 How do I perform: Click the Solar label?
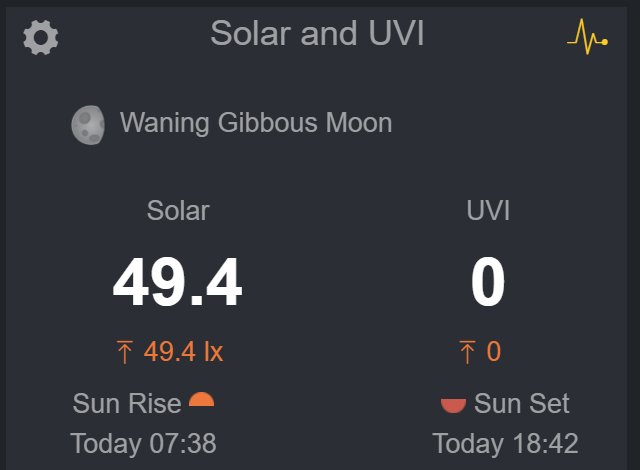click(178, 211)
